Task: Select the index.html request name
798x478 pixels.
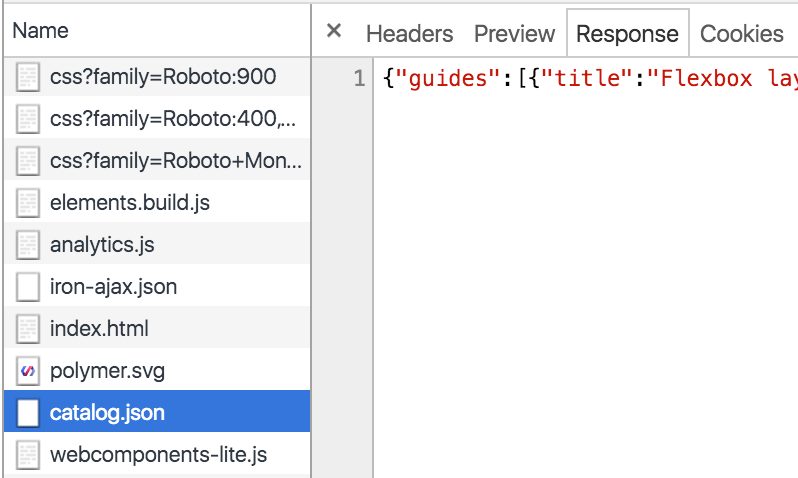Action: pyautogui.click(x=99, y=329)
